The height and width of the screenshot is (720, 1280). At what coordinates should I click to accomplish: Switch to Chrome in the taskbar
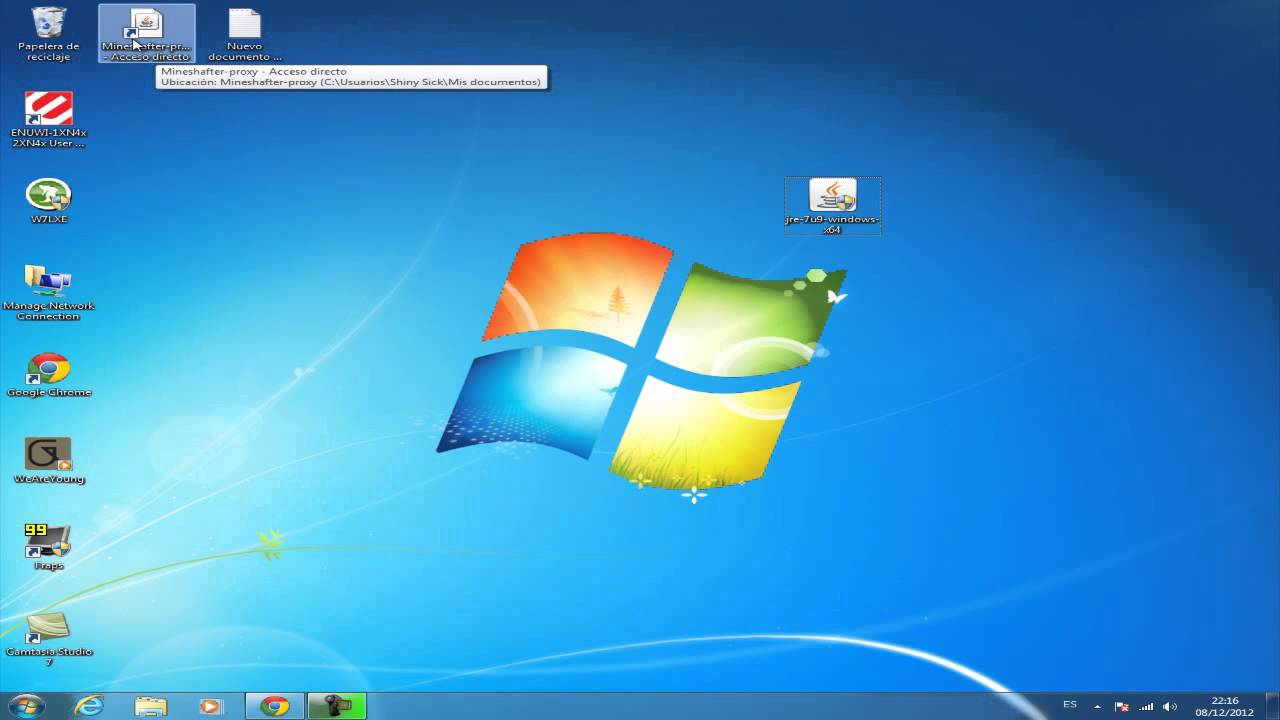point(274,706)
